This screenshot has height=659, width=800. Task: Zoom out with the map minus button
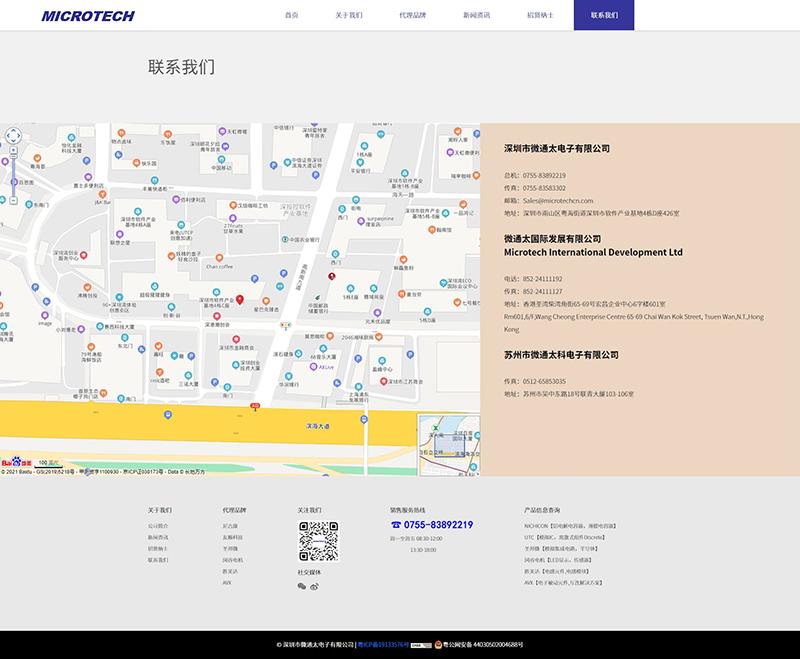tap(13, 200)
